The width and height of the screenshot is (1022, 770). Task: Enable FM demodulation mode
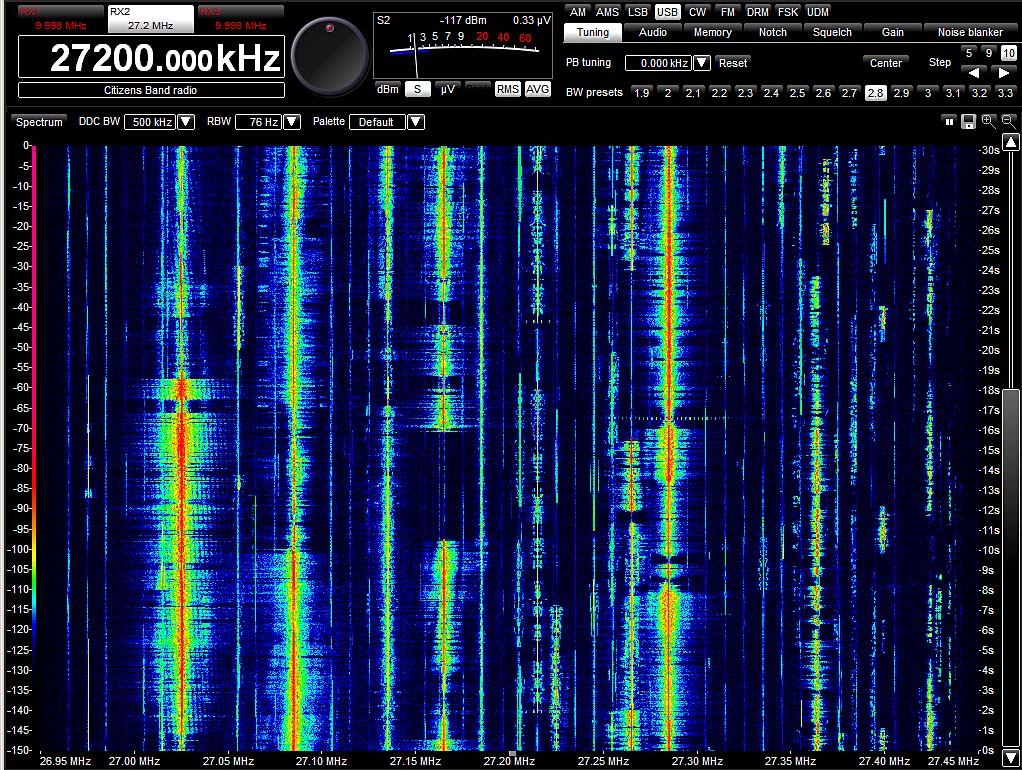[727, 12]
